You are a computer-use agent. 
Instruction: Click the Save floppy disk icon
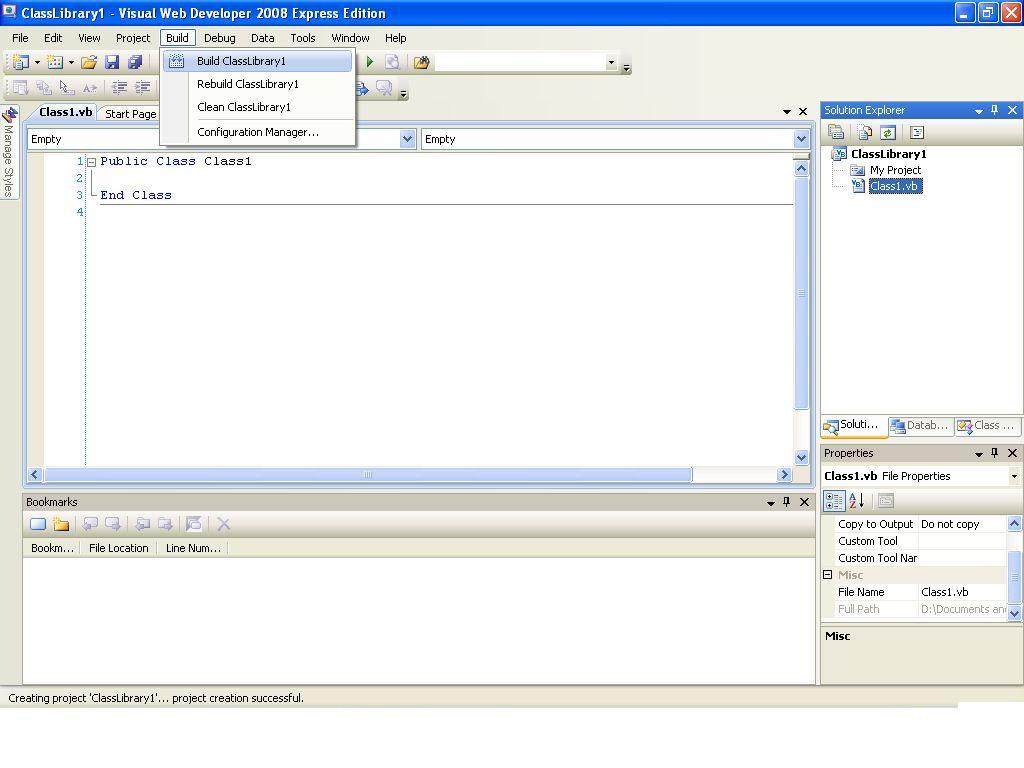pos(112,62)
